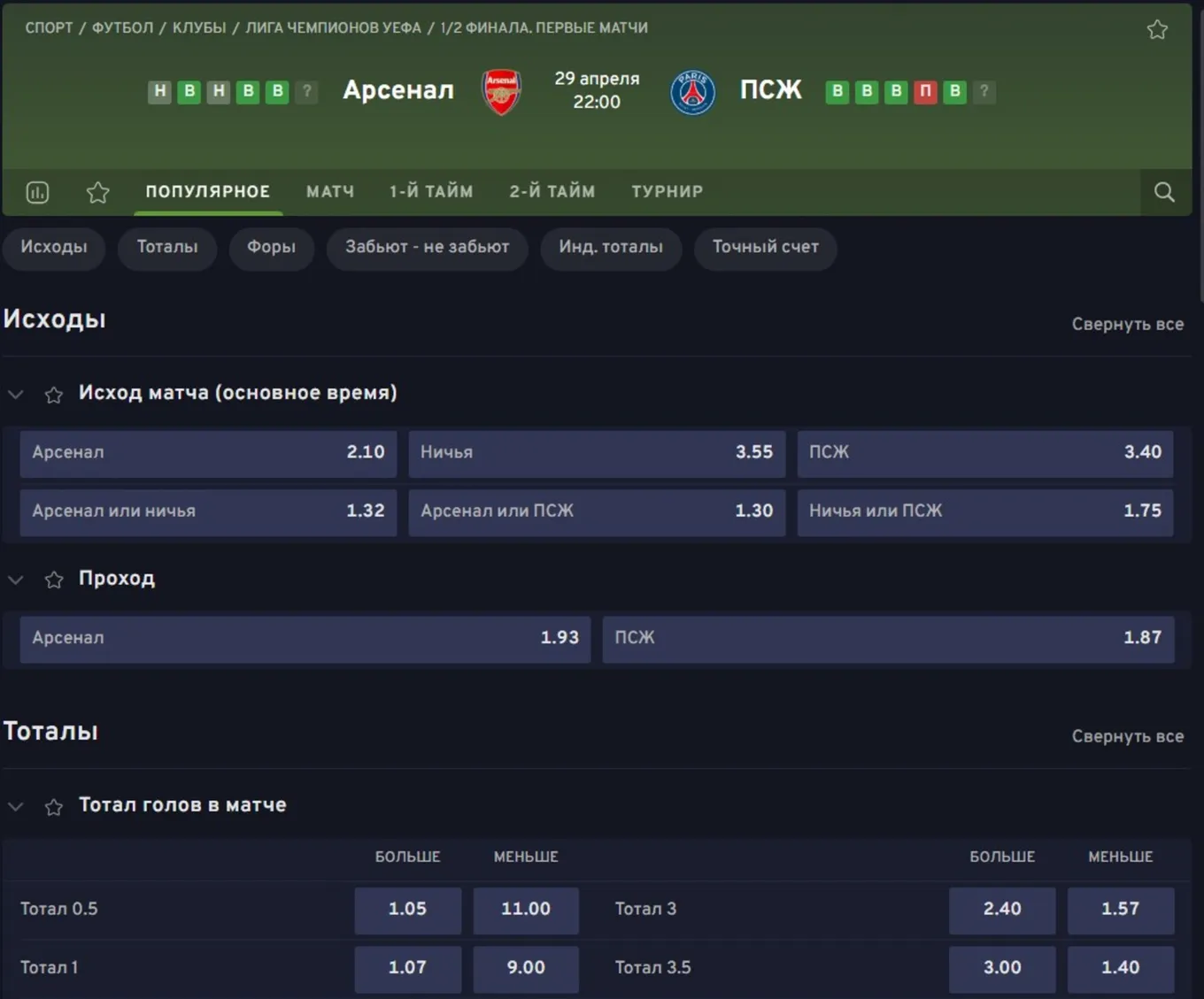Switch to the МАТЧ tab

tap(330, 191)
